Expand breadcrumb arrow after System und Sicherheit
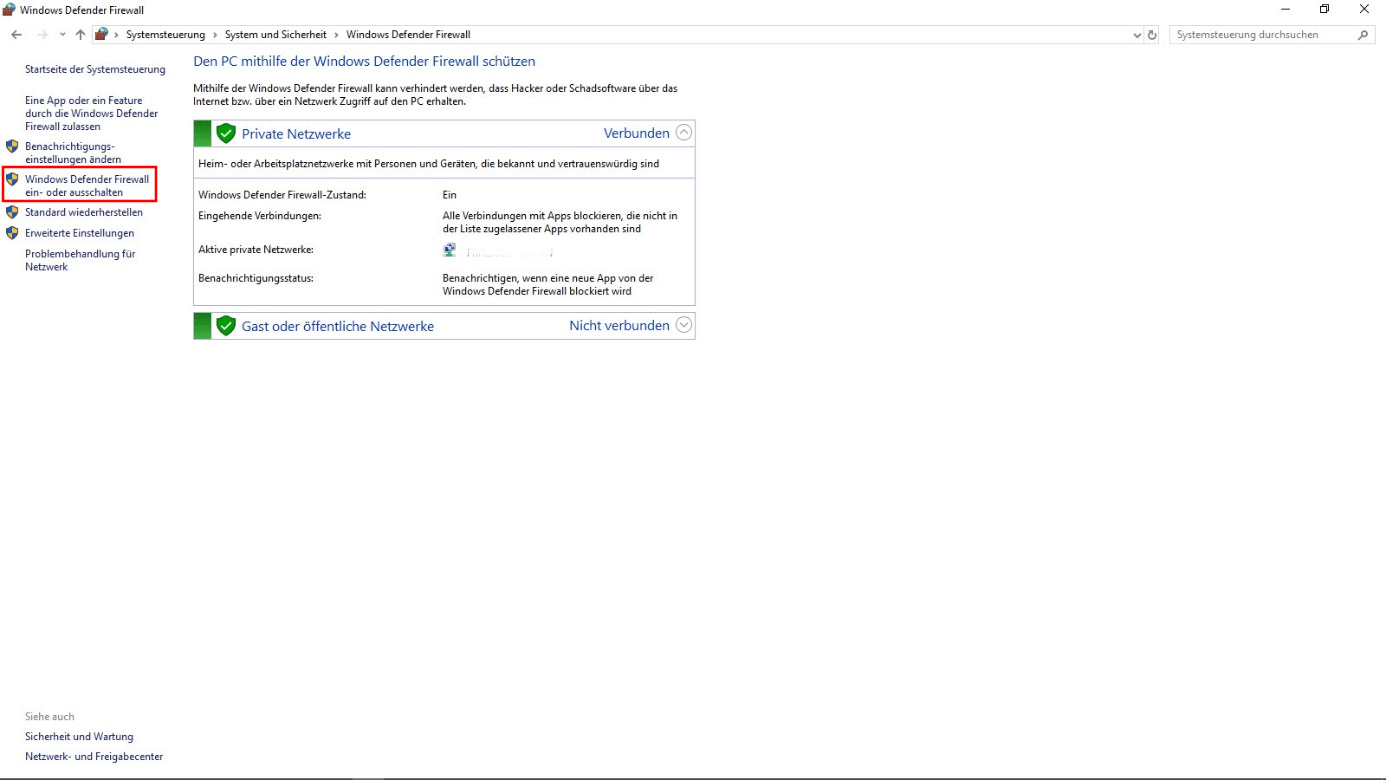The image size is (1386, 780). tap(336, 35)
